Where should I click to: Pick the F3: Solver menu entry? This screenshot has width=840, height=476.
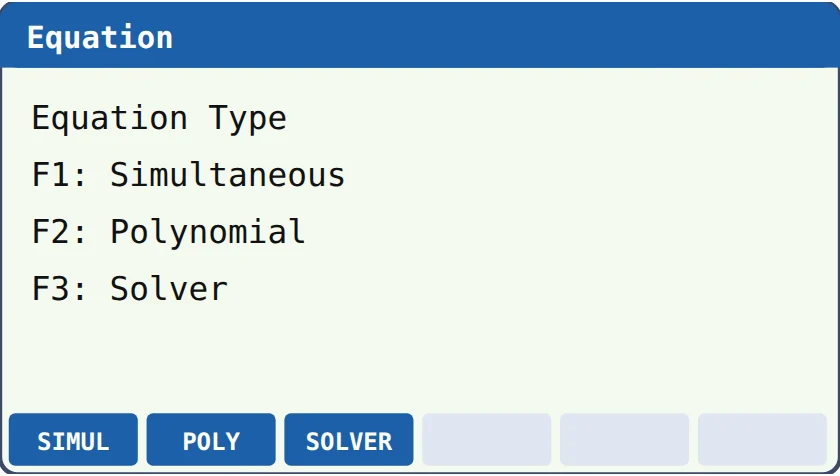(x=130, y=289)
